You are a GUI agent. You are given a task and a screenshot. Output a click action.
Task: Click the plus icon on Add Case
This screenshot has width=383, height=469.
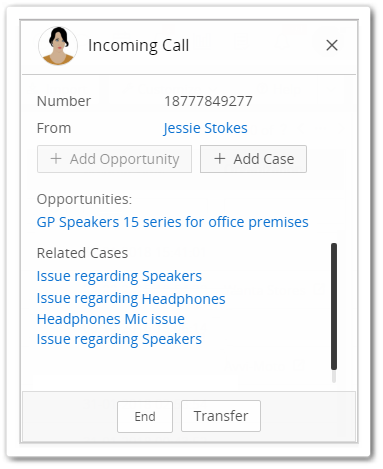(x=220, y=159)
